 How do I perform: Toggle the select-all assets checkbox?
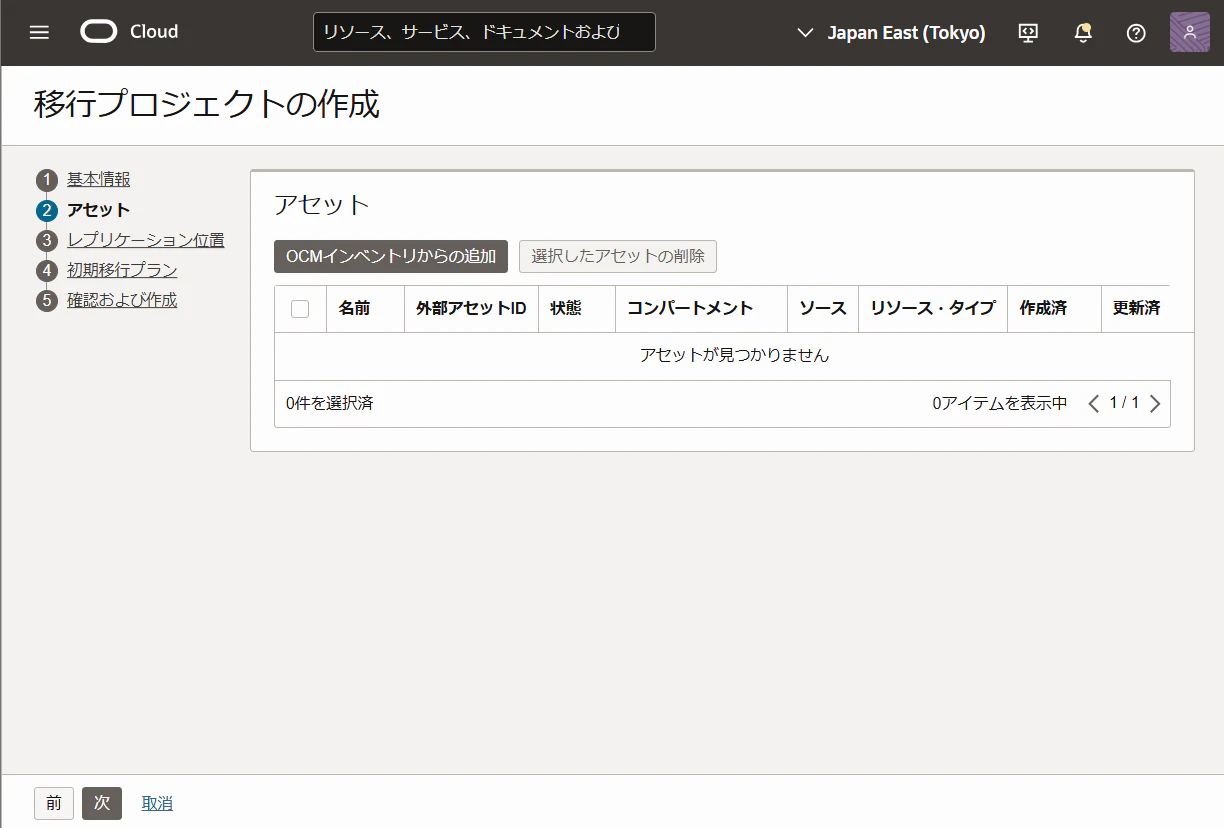click(x=300, y=309)
